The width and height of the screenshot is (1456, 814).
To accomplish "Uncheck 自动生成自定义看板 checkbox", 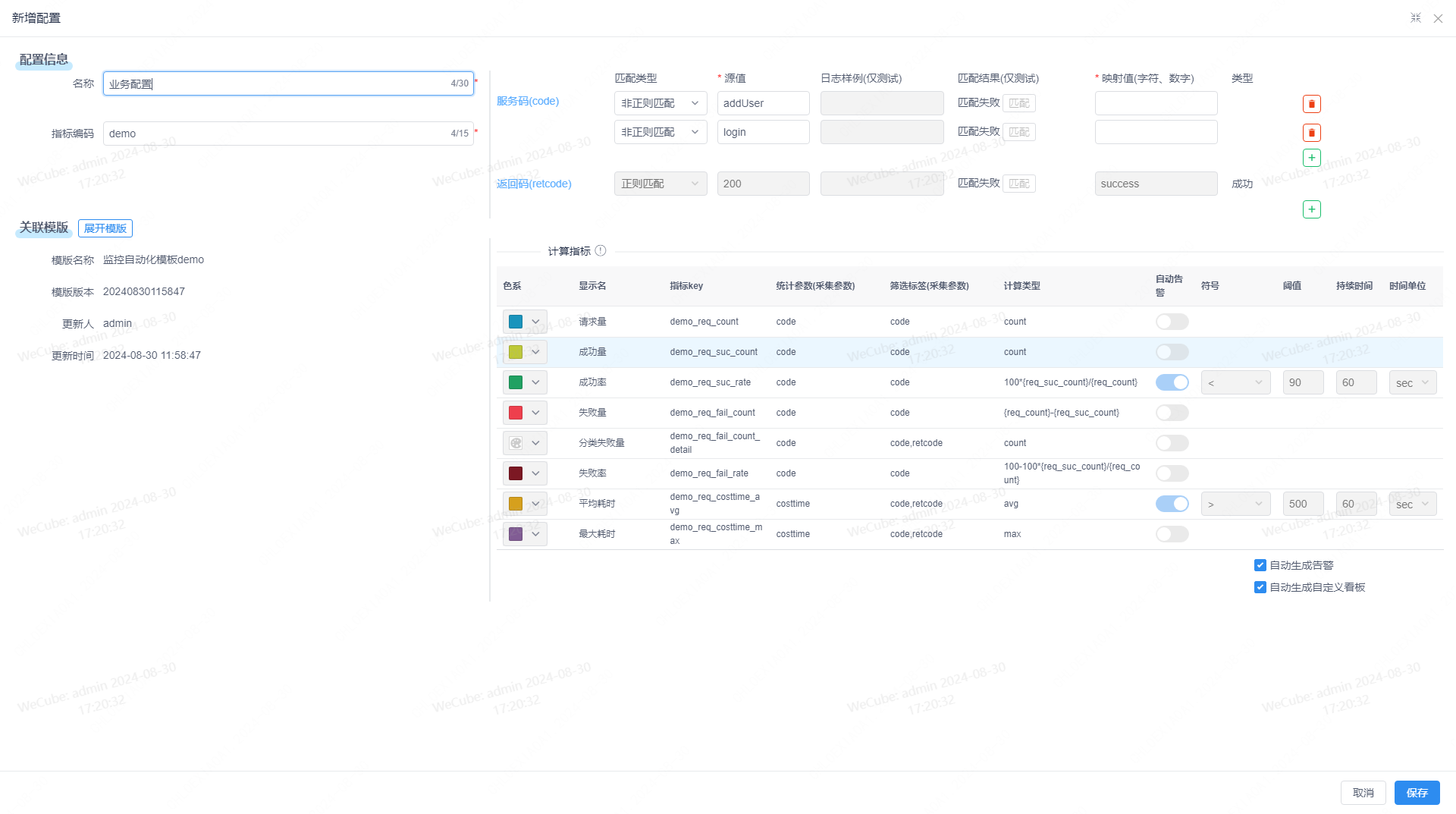I will coord(1260,587).
